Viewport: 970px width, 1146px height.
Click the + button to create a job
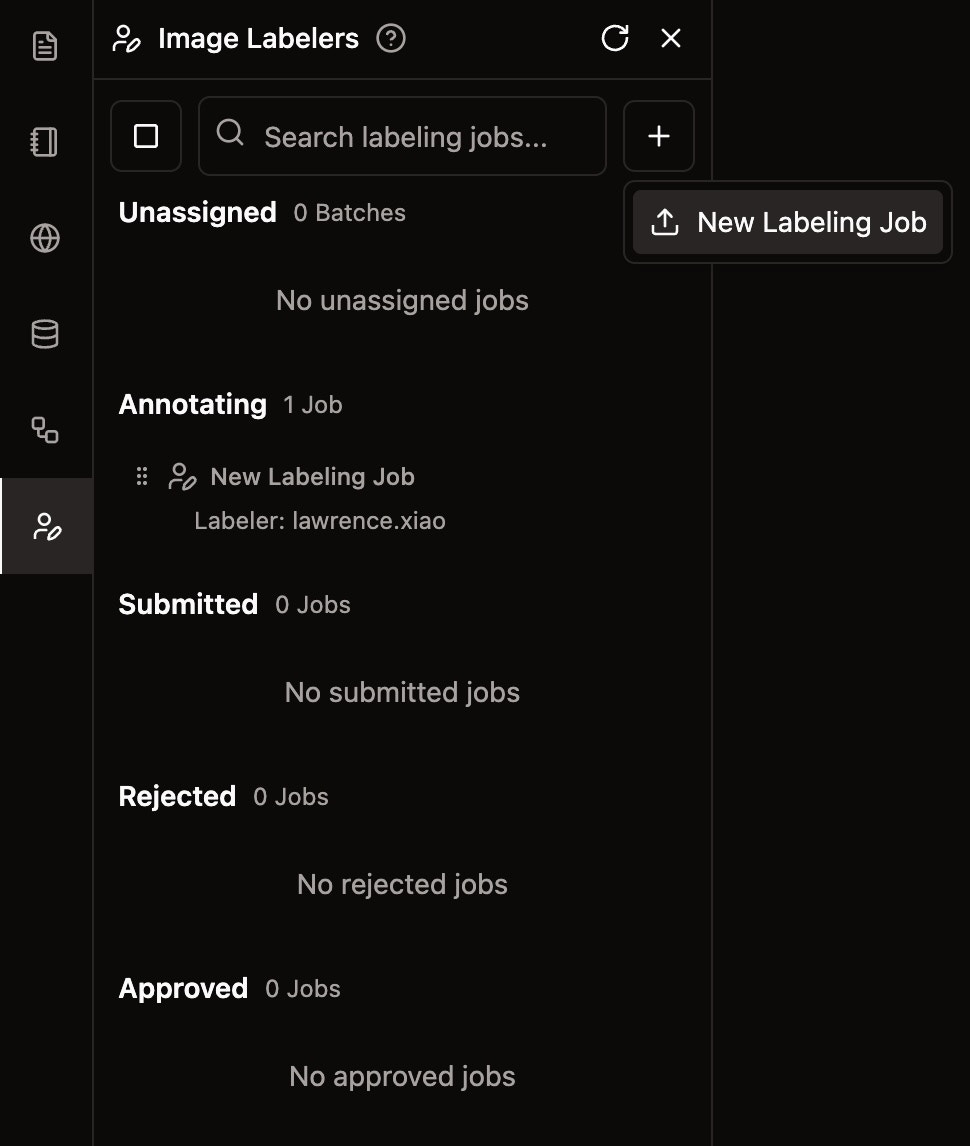point(659,136)
